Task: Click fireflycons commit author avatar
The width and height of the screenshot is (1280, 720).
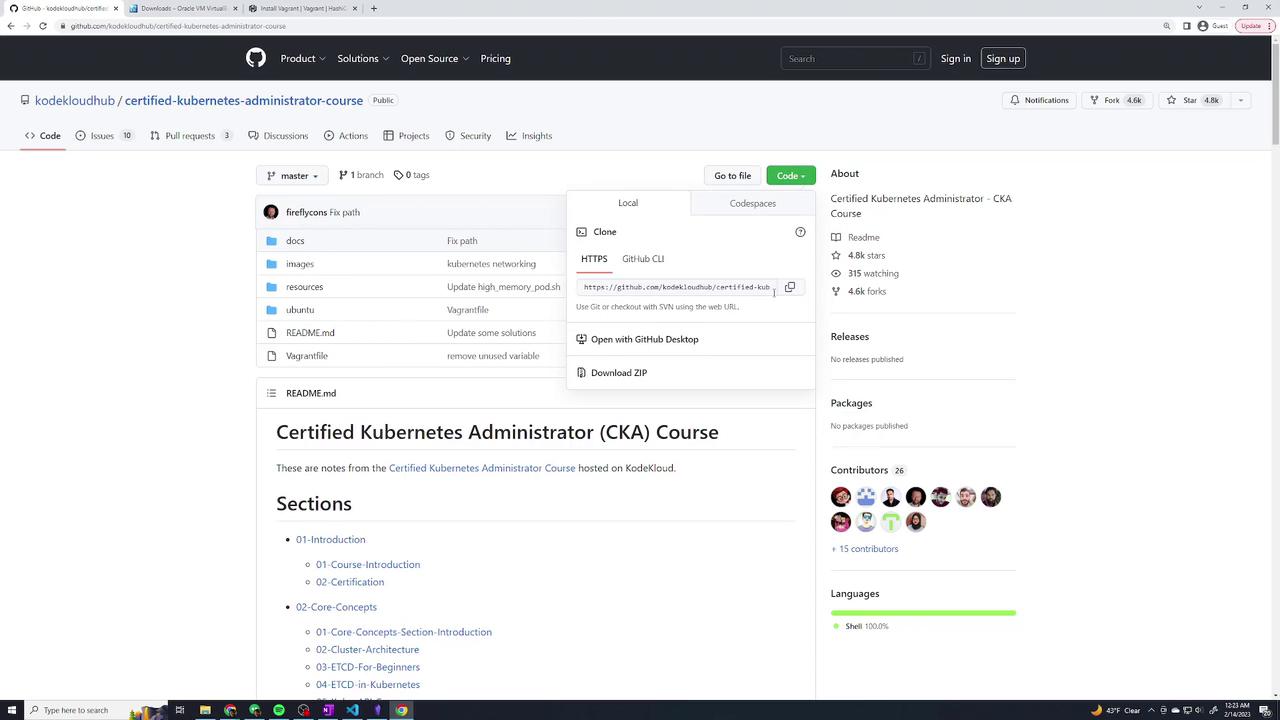Action: [271, 212]
